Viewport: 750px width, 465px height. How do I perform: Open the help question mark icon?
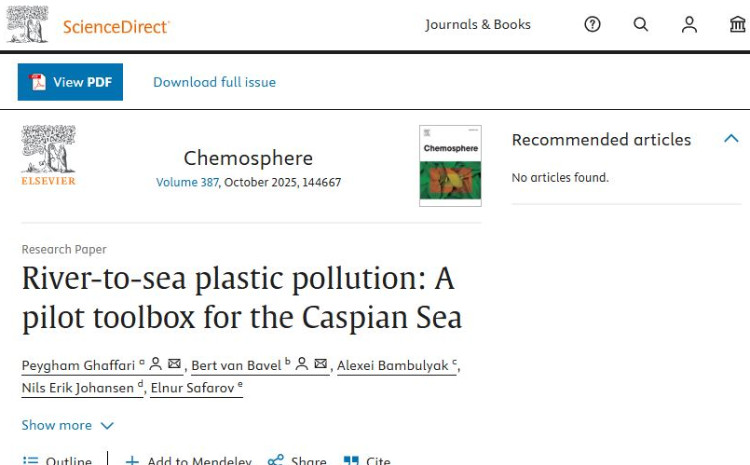coord(592,25)
